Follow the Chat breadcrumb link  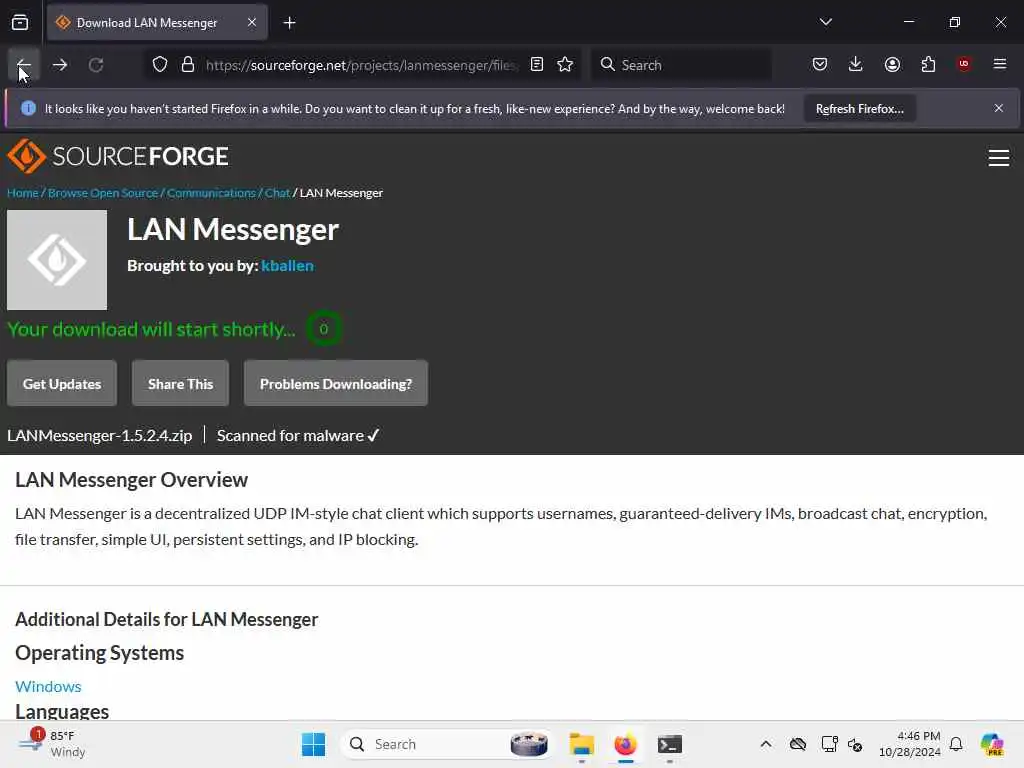(x=278, y=193)
